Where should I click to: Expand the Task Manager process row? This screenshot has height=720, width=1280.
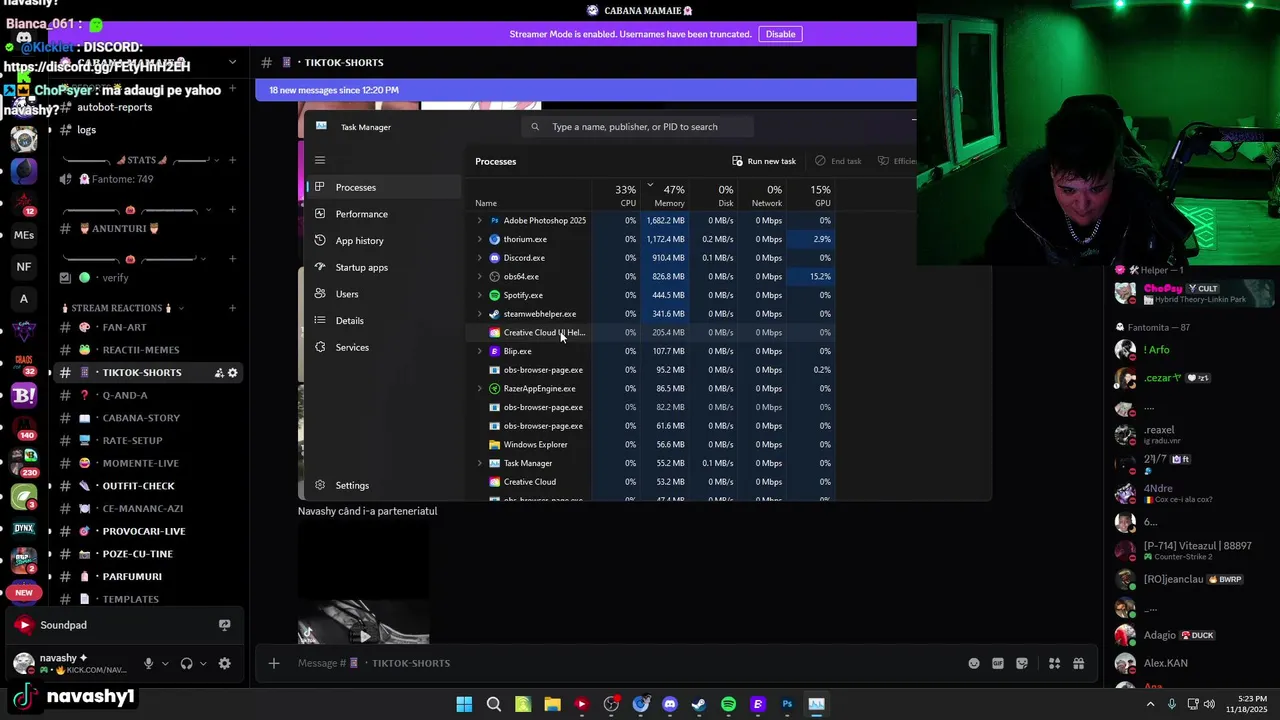[479, 463]
